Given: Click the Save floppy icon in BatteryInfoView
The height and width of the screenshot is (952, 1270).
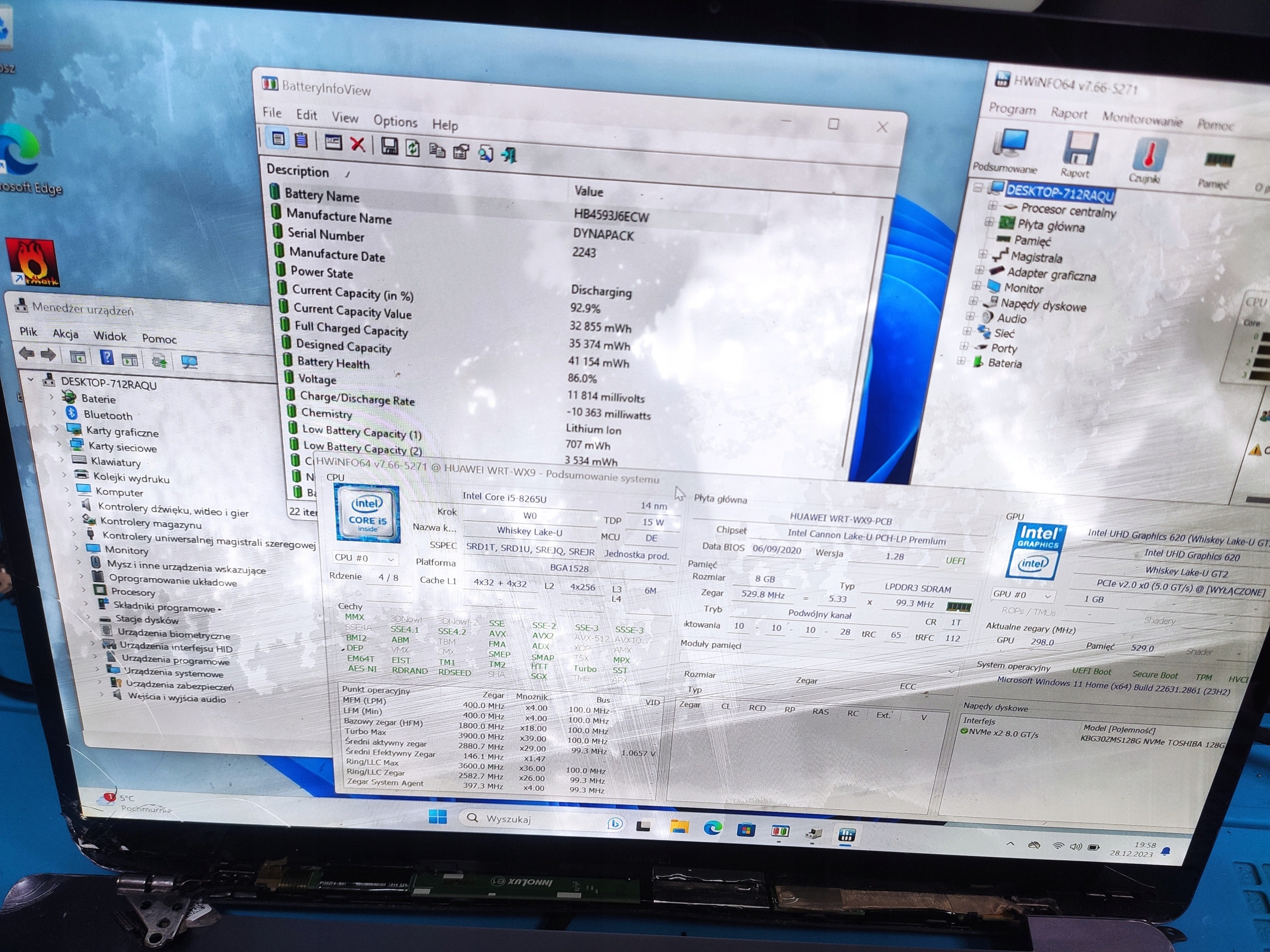Looking at the screenshot, I should point(389,147).
